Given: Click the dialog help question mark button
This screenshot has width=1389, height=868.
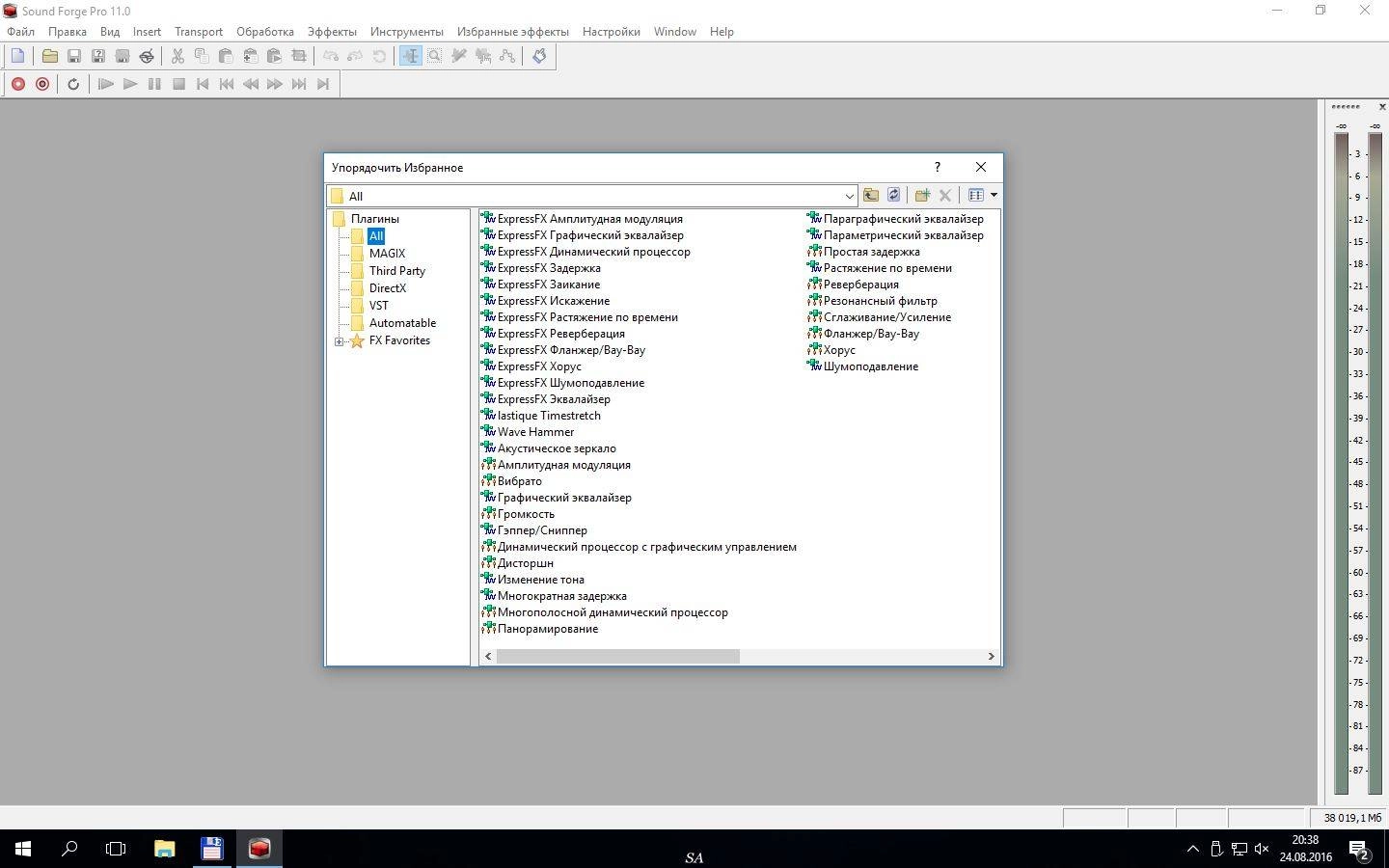Looking at the screenshot, I should coord(937,167).
